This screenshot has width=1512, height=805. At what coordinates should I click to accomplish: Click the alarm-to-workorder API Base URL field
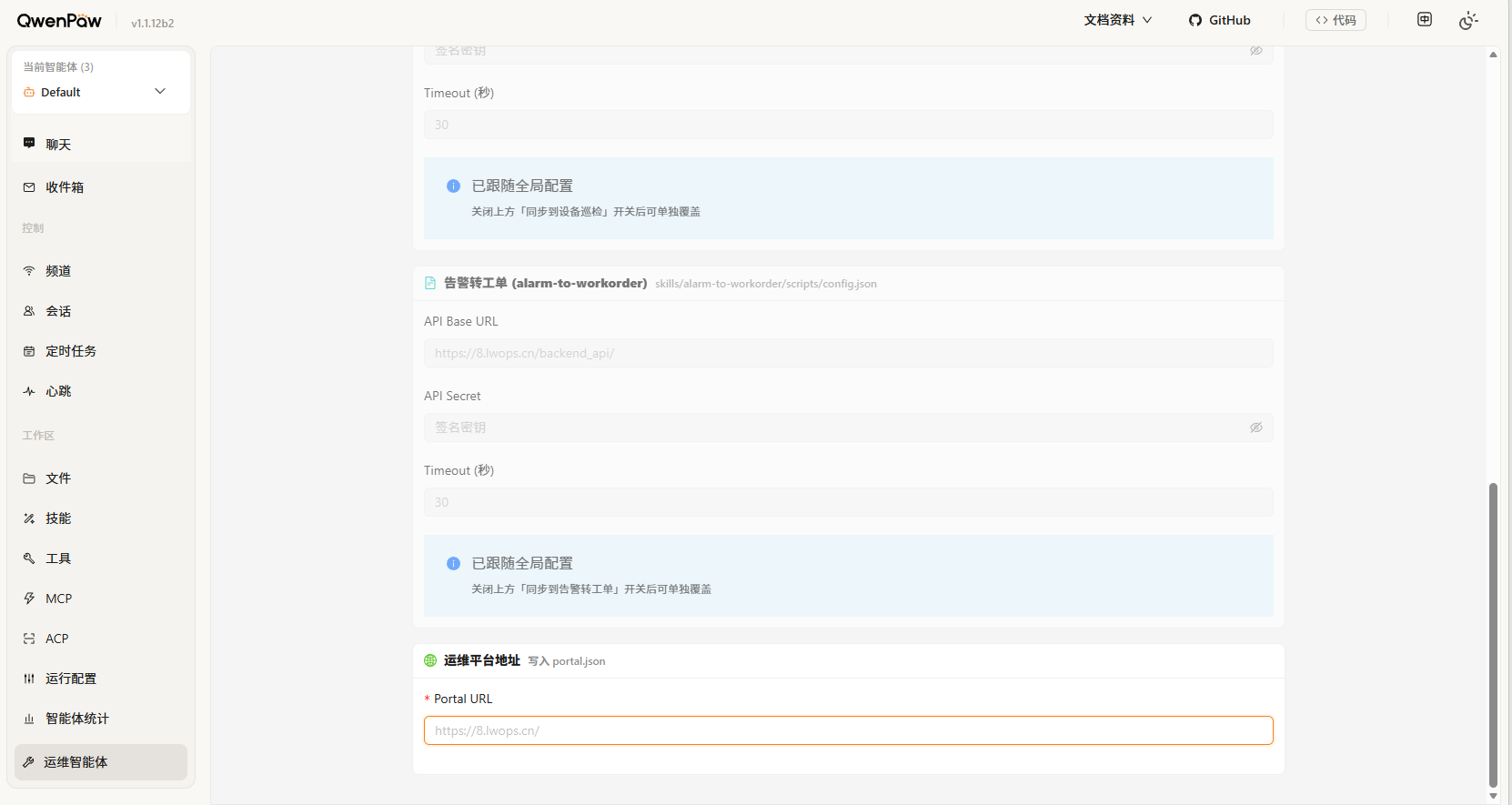click(848, 353)
